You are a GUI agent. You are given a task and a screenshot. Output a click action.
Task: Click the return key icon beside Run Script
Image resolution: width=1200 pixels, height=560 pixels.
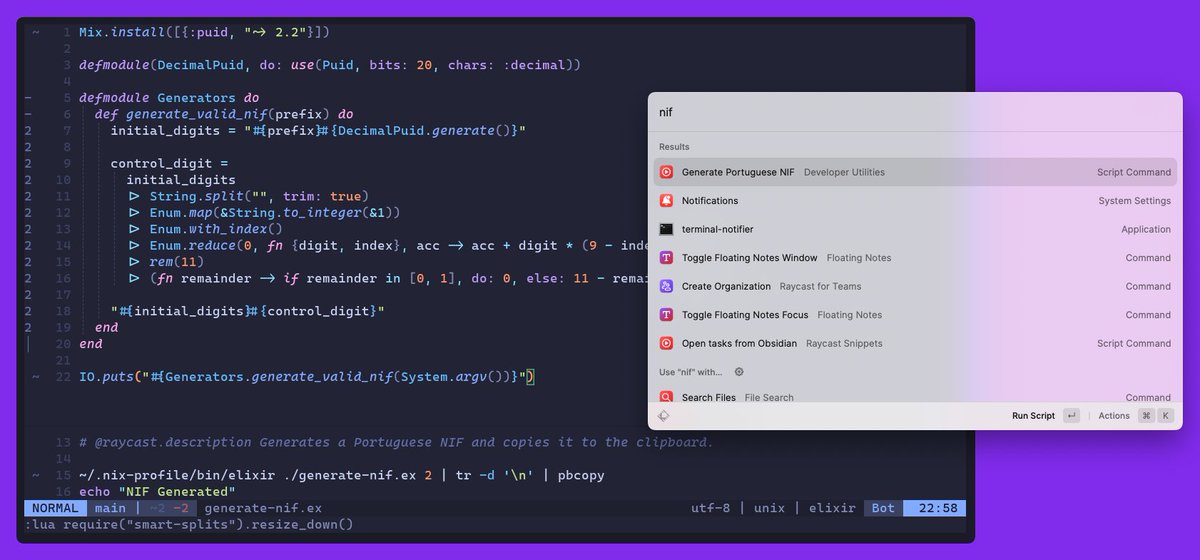(x=1071, y=416)
